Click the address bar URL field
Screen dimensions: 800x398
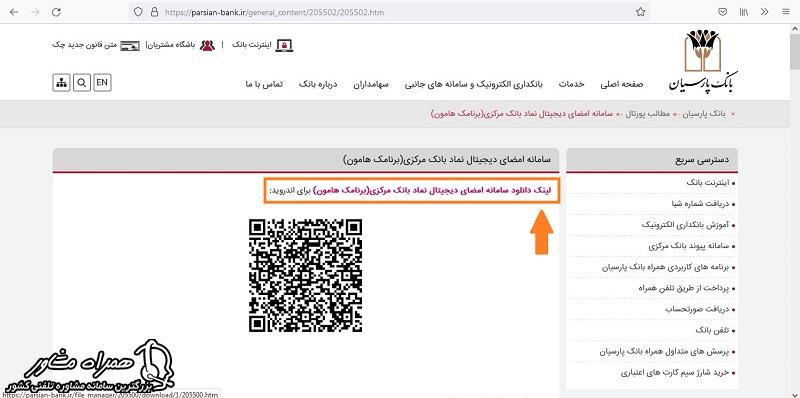tap(388, 12)
